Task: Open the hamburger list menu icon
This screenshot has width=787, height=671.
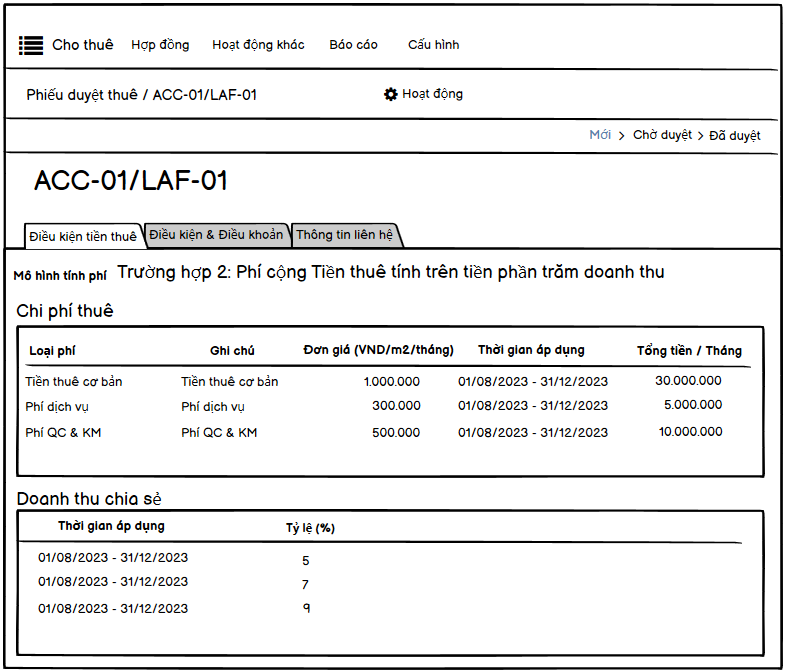Action: (x=31, y=45)
